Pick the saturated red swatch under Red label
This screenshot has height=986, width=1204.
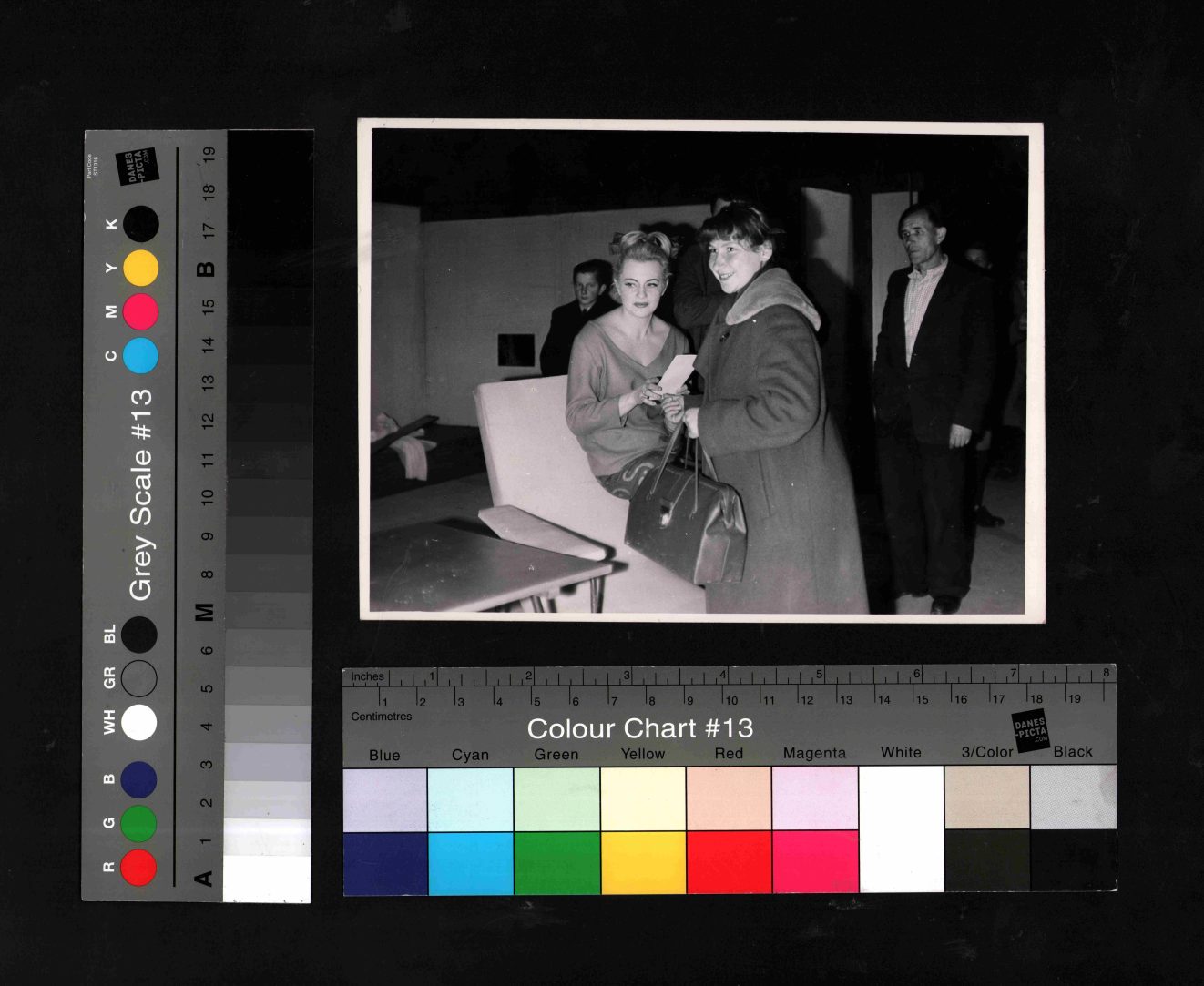click(729, 862)
